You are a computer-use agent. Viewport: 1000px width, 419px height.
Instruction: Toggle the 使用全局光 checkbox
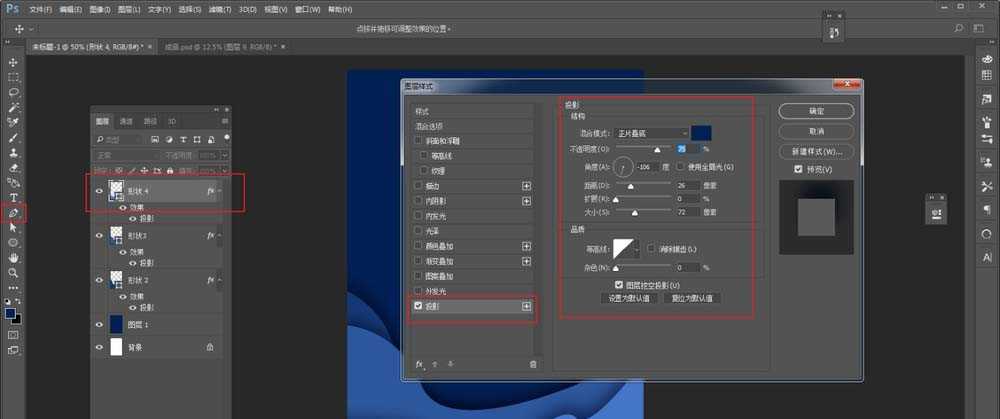pos(681,166)
